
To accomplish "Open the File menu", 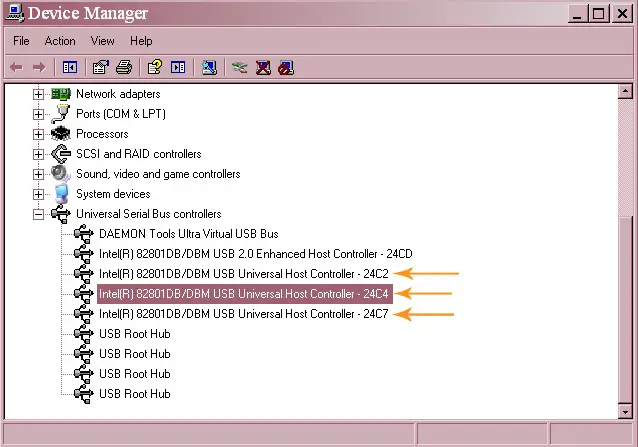I will 21,41.
